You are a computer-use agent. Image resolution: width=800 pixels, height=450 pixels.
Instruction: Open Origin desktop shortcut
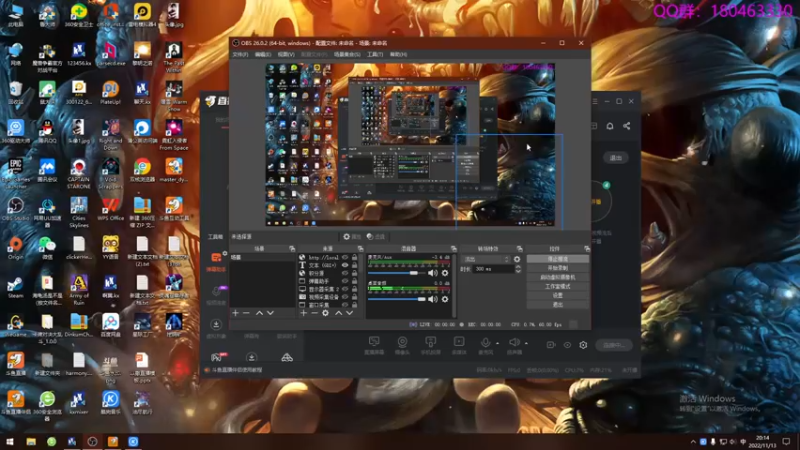coord(15,248)
